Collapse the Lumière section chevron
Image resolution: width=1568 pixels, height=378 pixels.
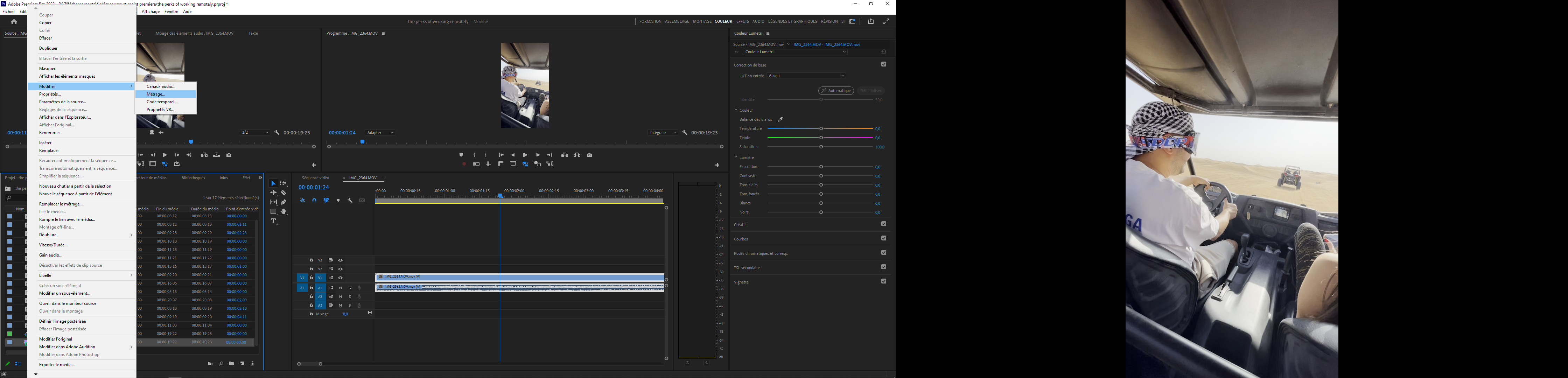coord(736,157)
